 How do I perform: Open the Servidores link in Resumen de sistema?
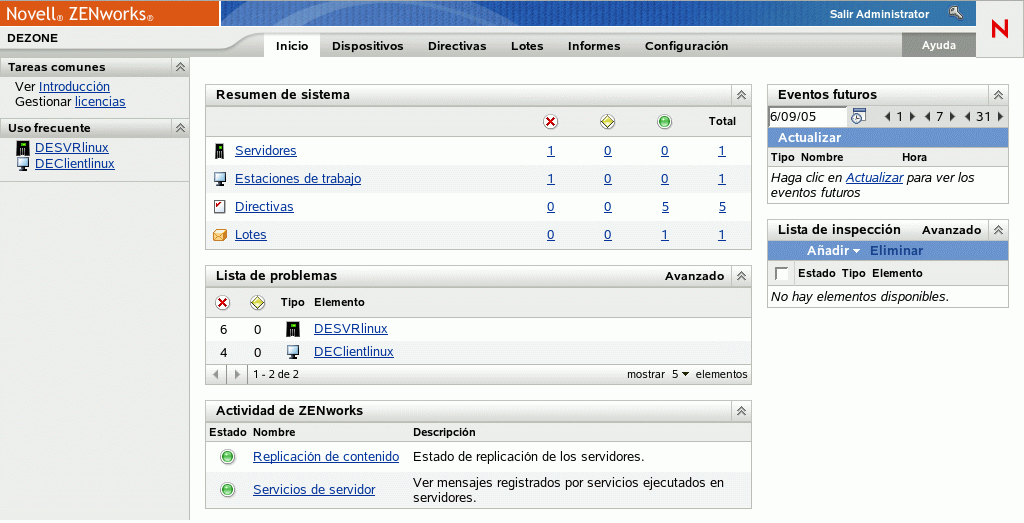point(266,151)
